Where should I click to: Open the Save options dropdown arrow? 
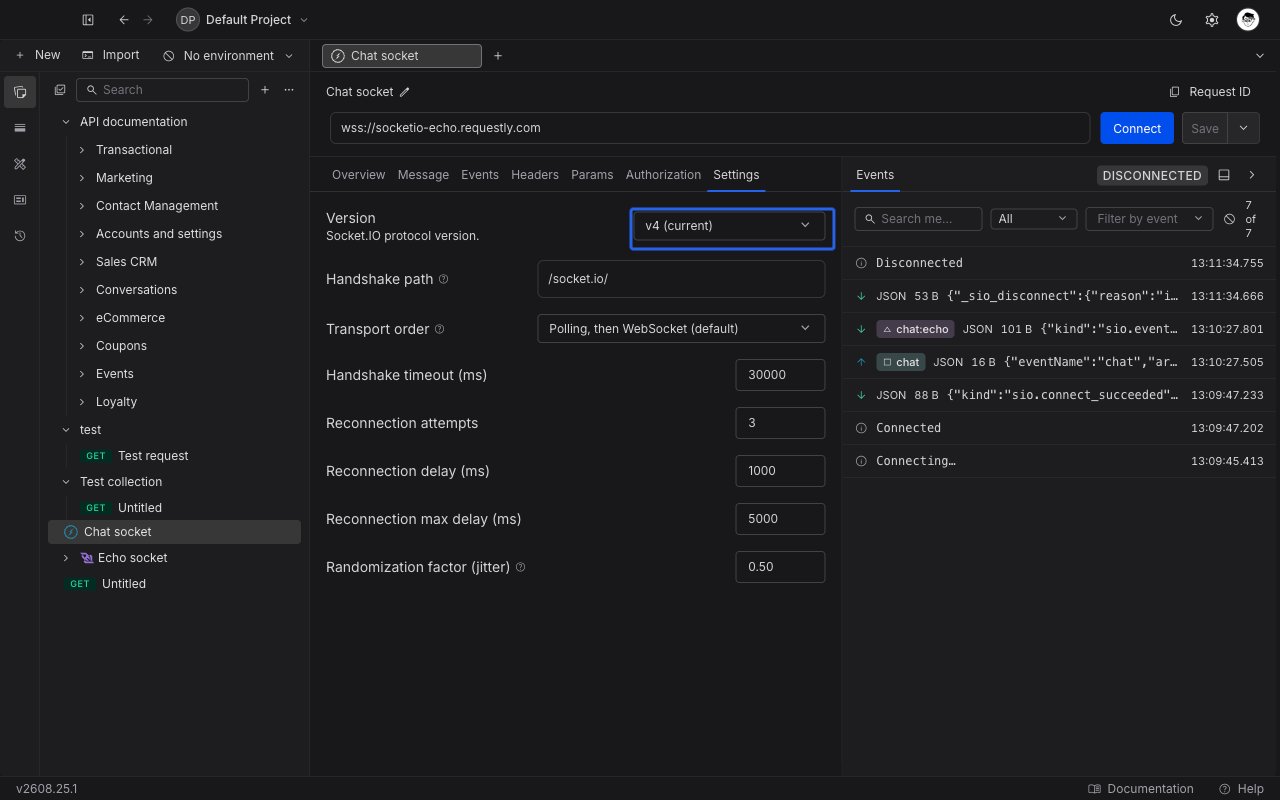(x=1243, y=128)
